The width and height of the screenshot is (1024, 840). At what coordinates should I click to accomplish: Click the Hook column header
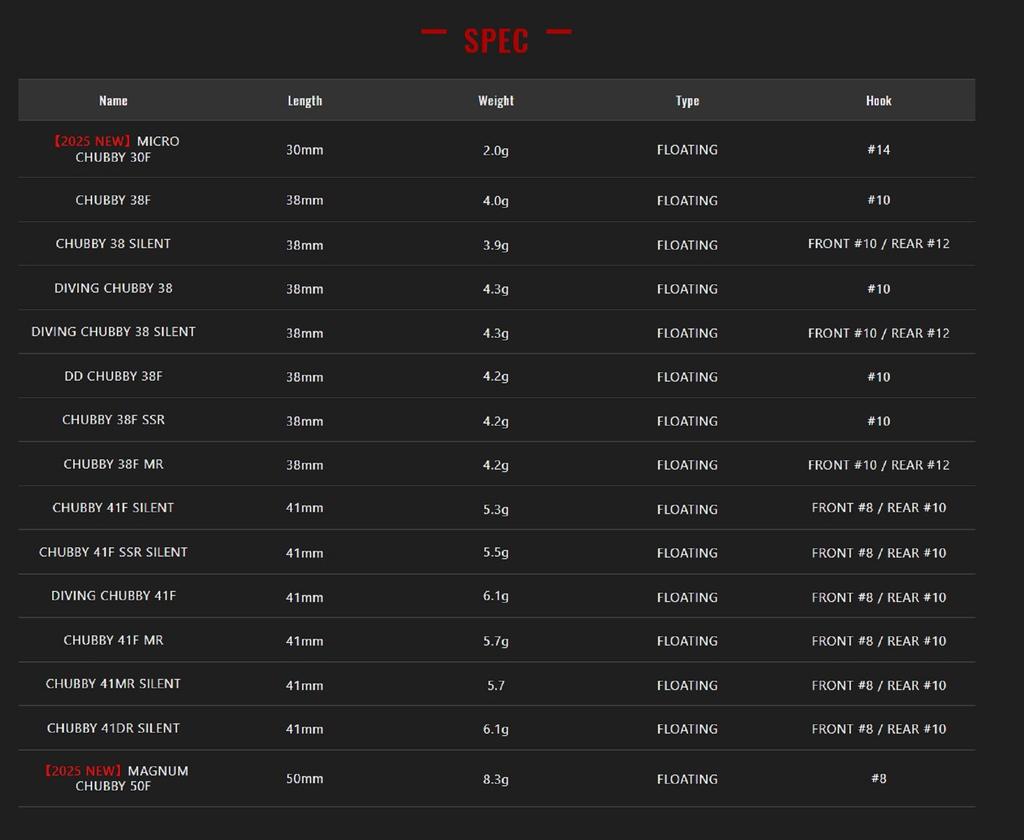coord(878,100)
